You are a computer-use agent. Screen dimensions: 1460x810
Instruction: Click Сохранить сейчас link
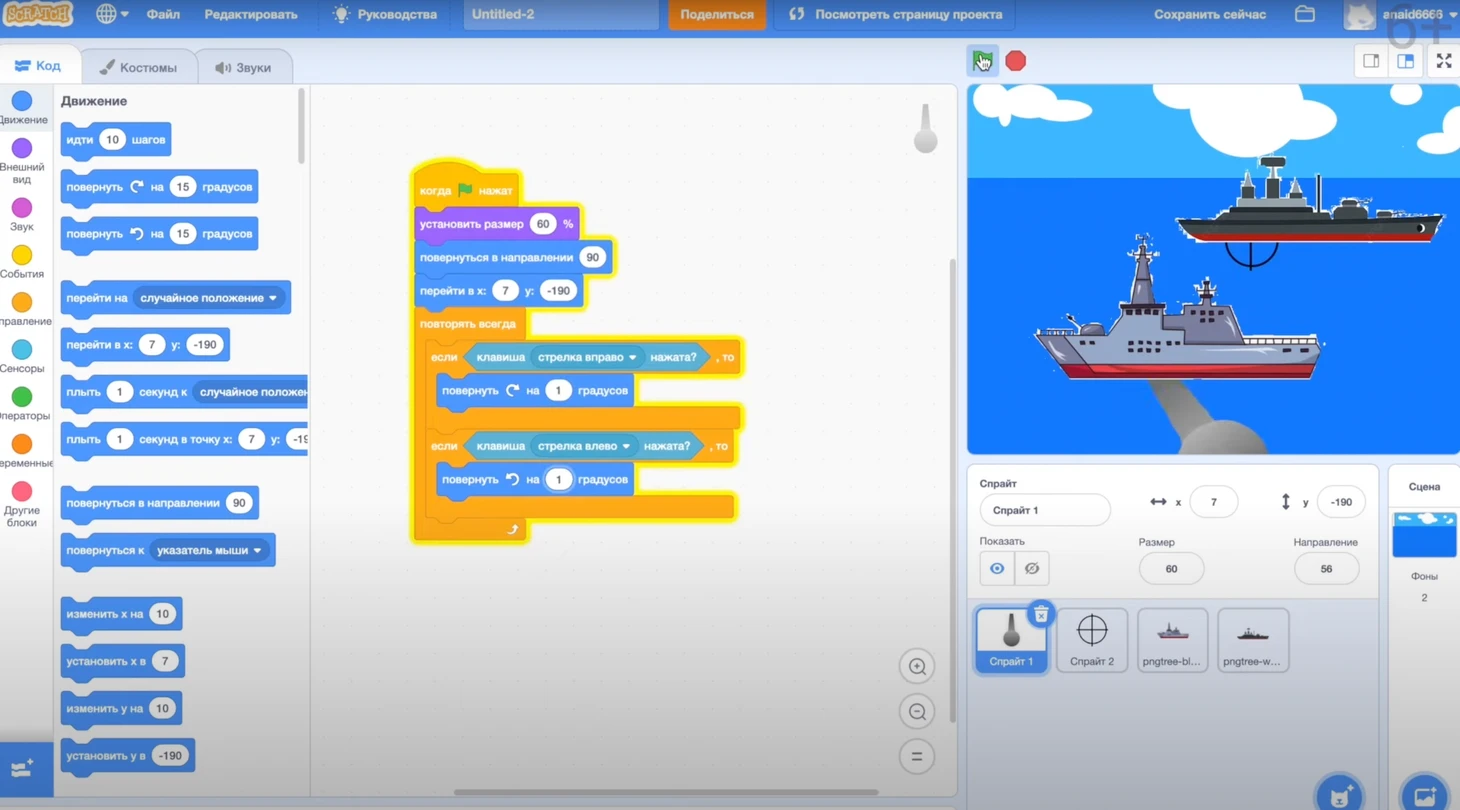click(1210, 14)
